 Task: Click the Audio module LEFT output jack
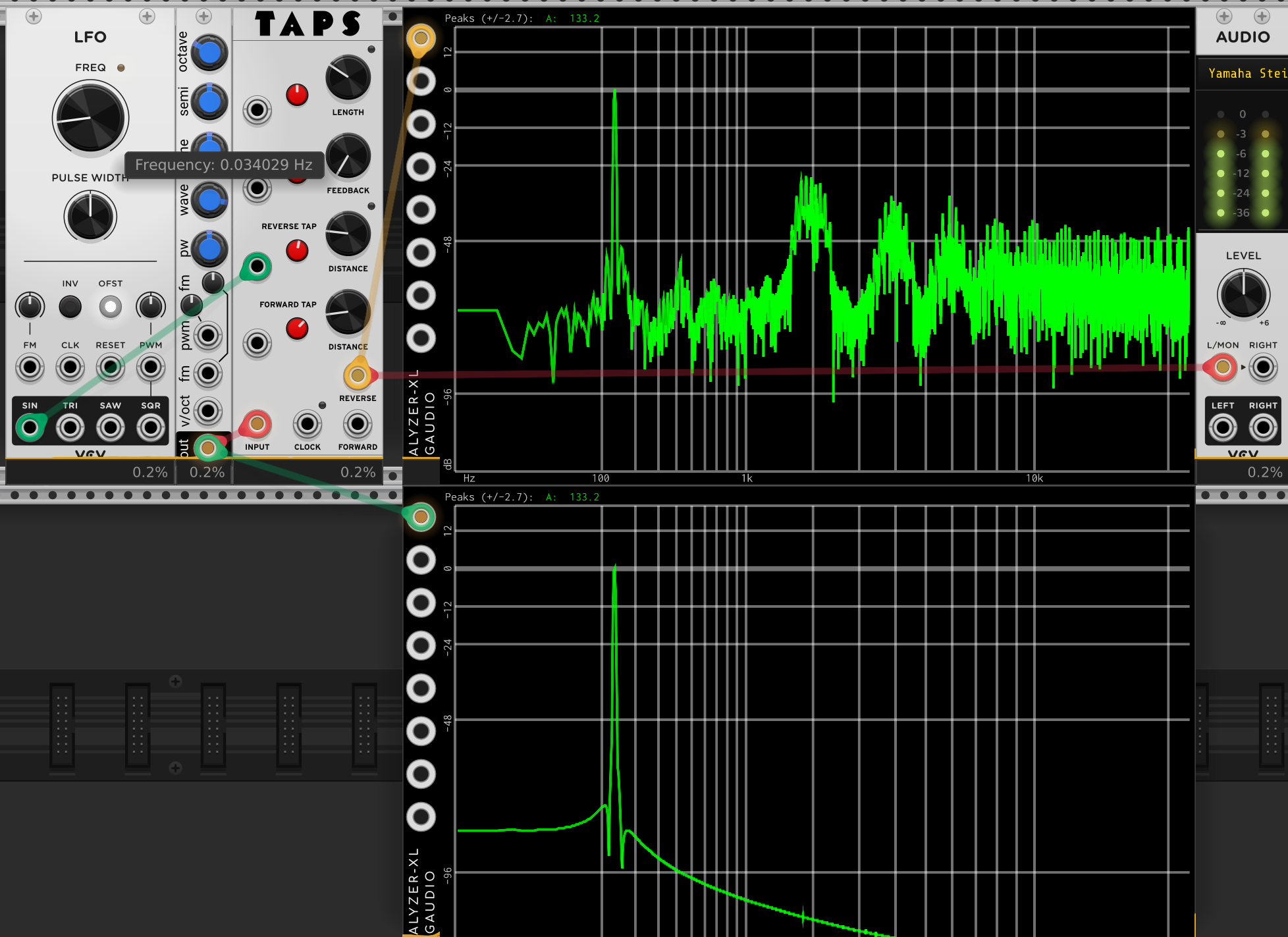coord(1223,428)
